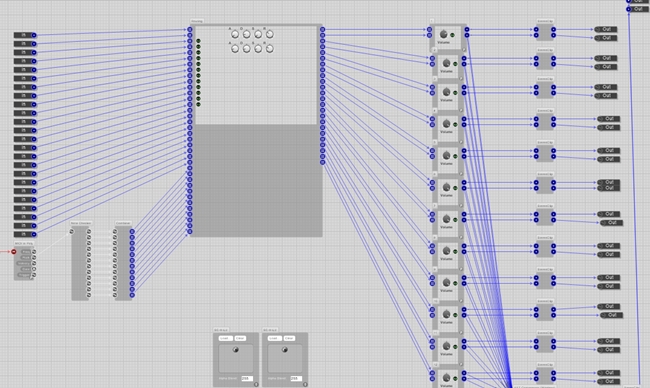Click the upper Out connector of channel 10
Viewport: 650px width, 388px height.
point(609,307)
